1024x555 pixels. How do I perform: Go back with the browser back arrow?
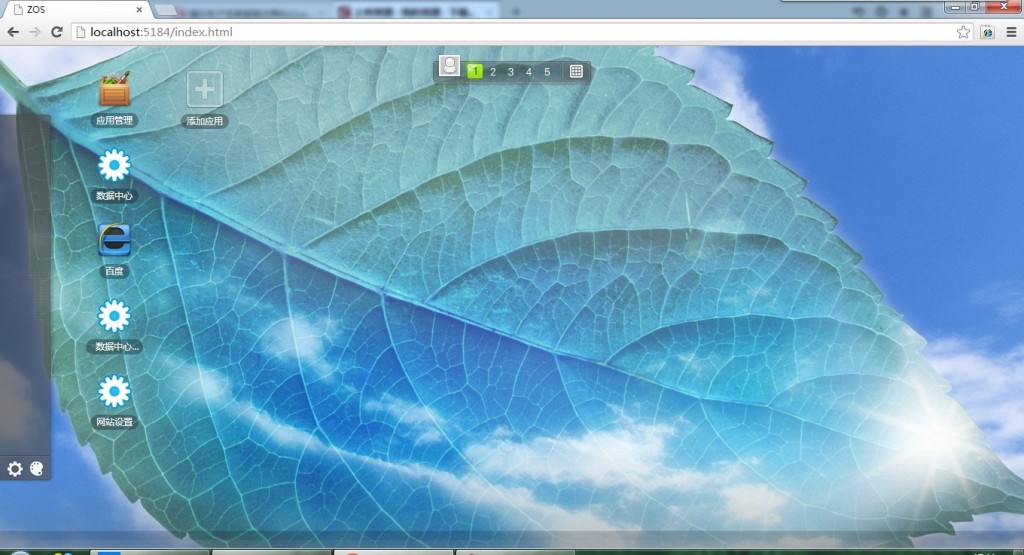pos(12,32)
